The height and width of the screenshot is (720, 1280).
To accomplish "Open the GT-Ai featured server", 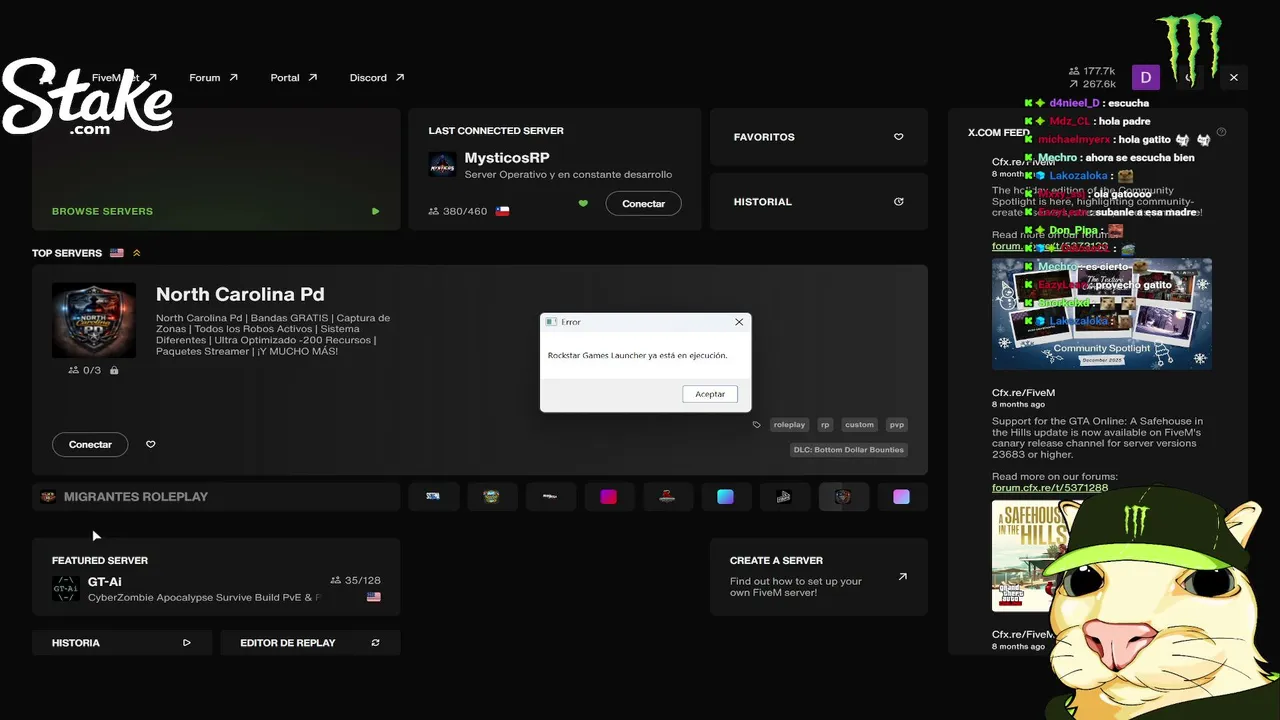I will pos(216,577).
